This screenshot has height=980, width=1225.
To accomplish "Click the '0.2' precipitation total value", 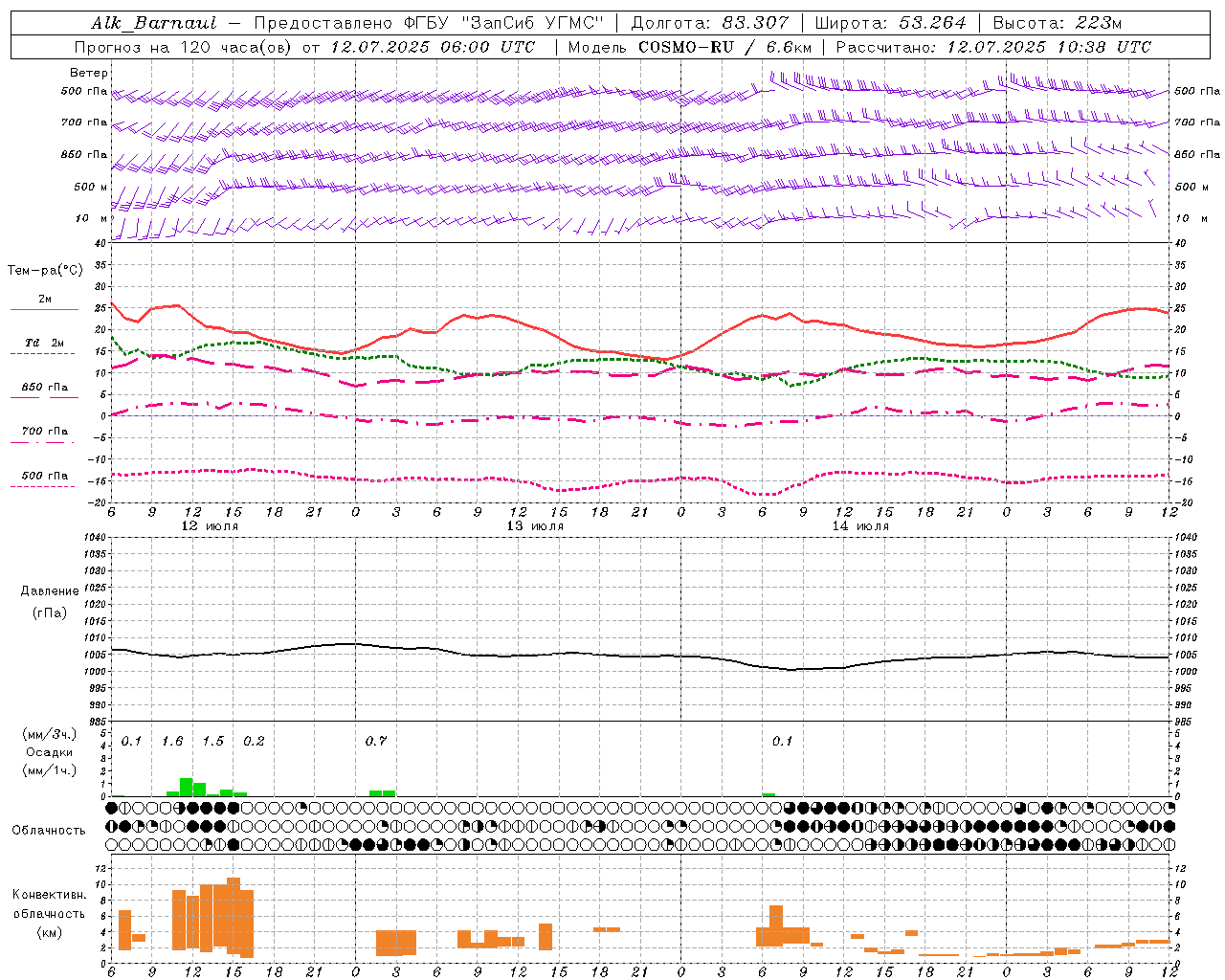I will pyautogui.click(x=254, y=742).
